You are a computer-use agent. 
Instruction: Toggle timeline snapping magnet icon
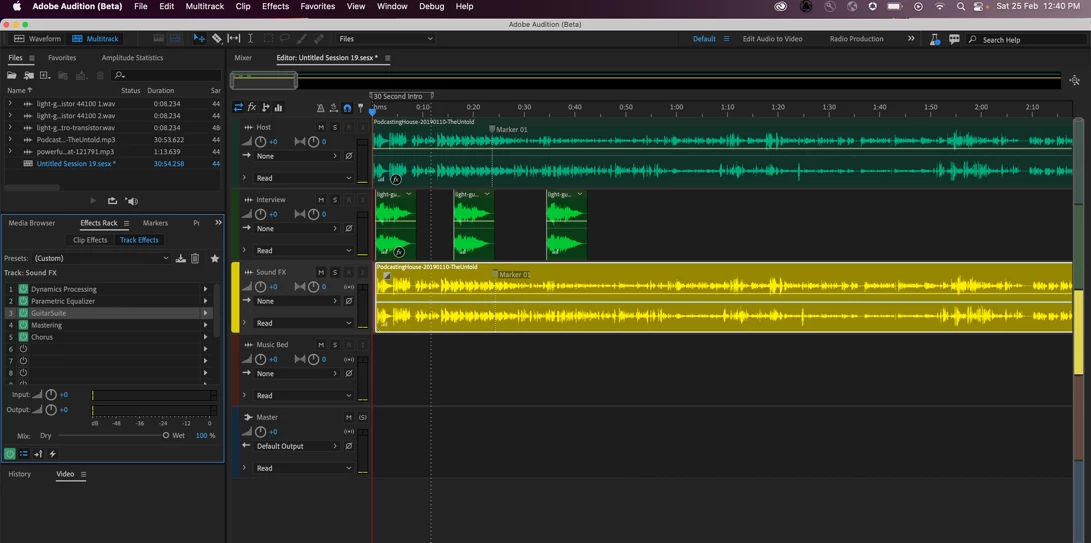click(x=347, y=108)
